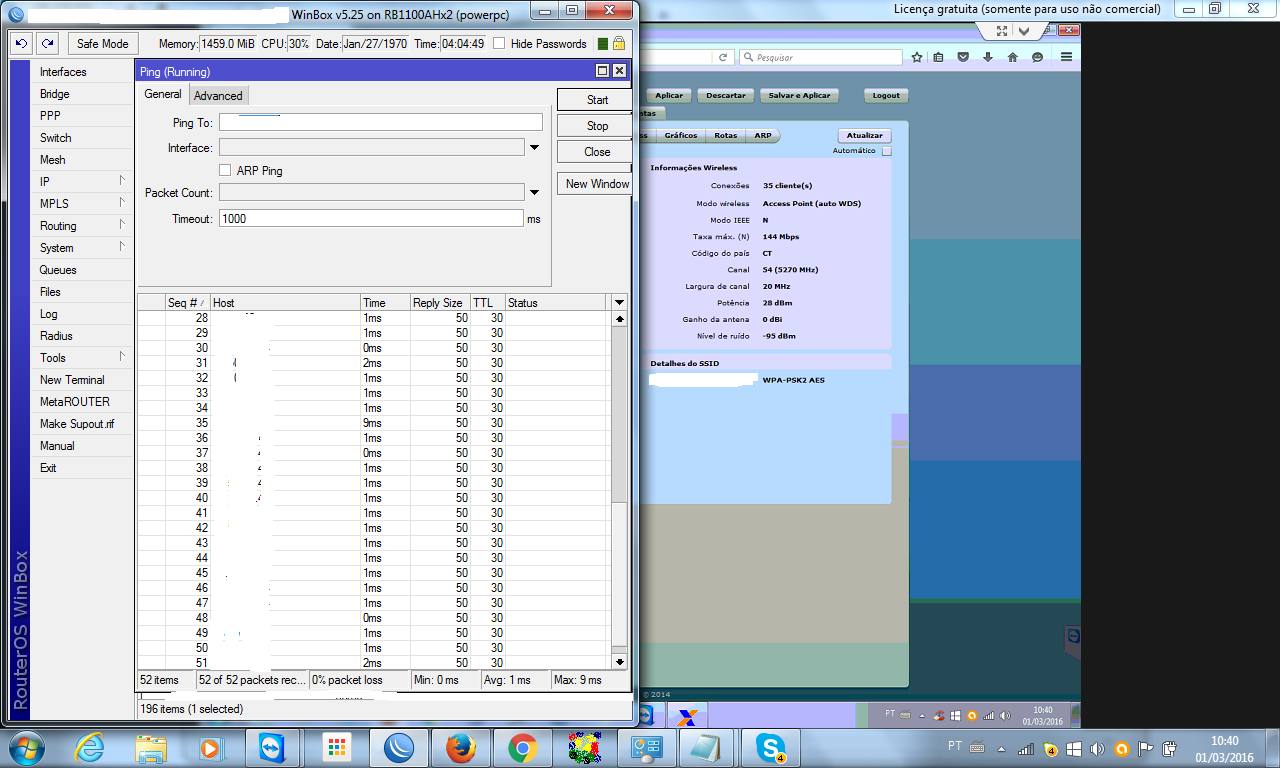Click the WinBox redo arrow icon
Image resolution: width=1280 pixels, height=768 pixels.
click(x=48, y=44)
